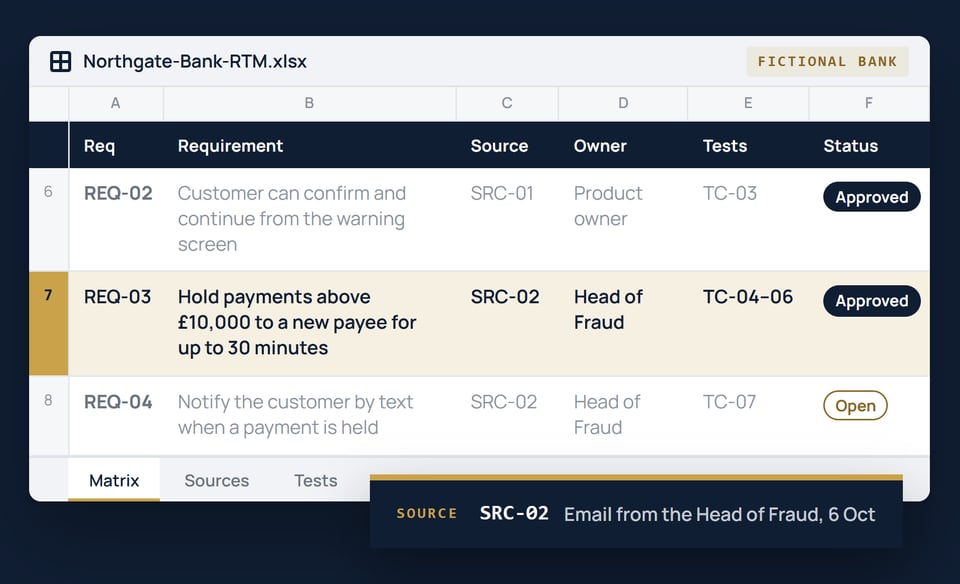Select column C header

click(x=507, y=103)
